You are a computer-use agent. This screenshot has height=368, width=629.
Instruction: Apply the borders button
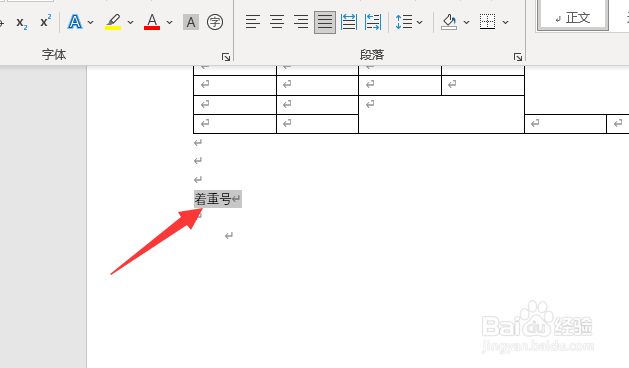click(487, 22)
